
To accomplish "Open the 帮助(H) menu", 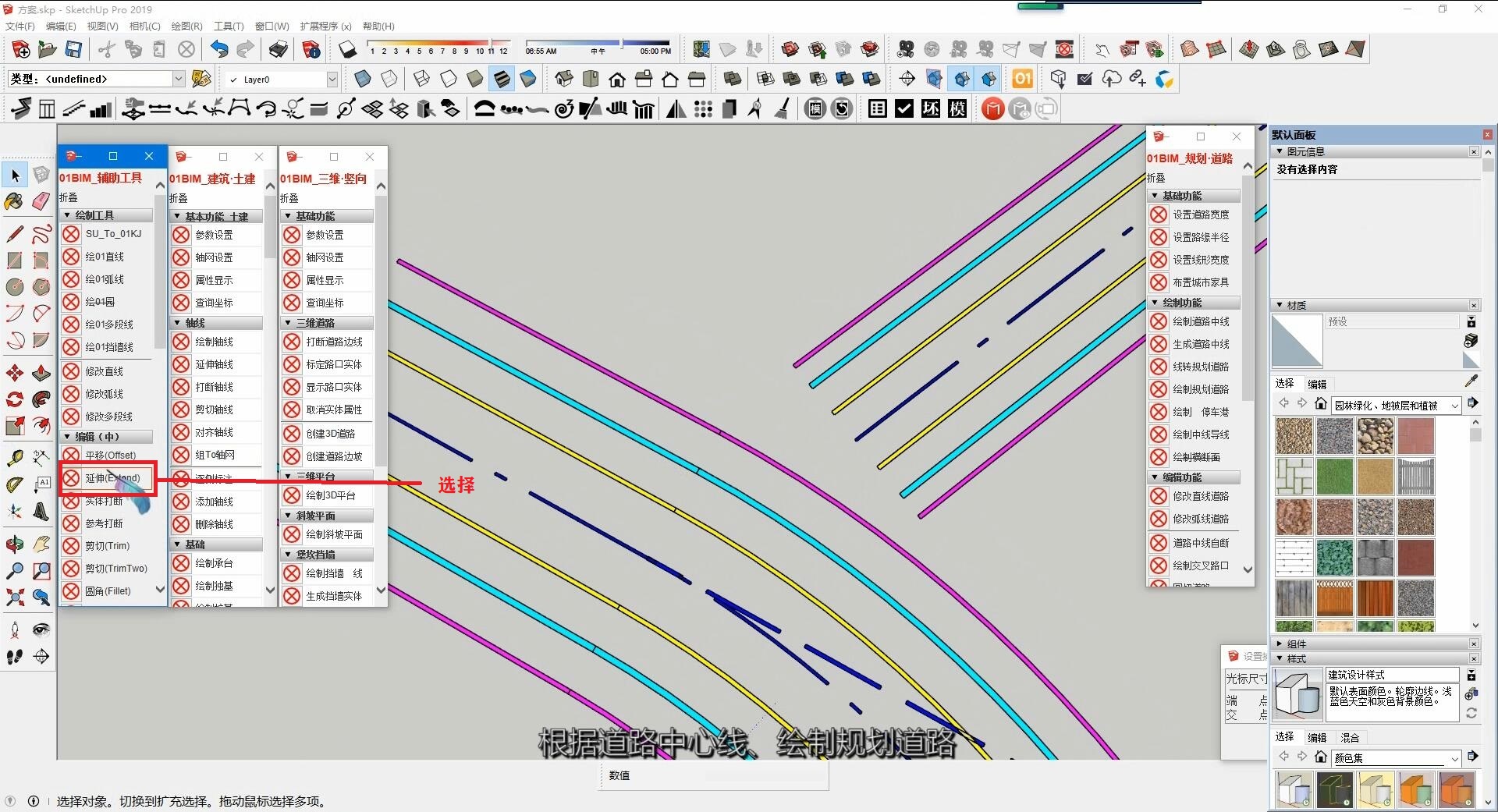I will [378, 26].
